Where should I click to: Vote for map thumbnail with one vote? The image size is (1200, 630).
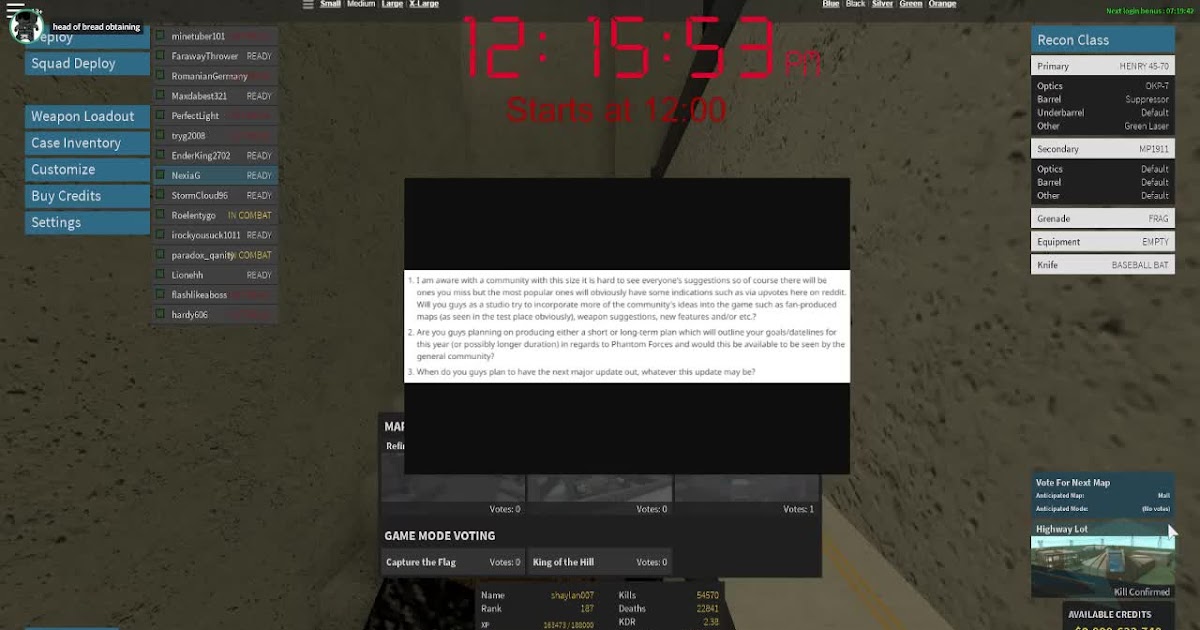point(747,488)
